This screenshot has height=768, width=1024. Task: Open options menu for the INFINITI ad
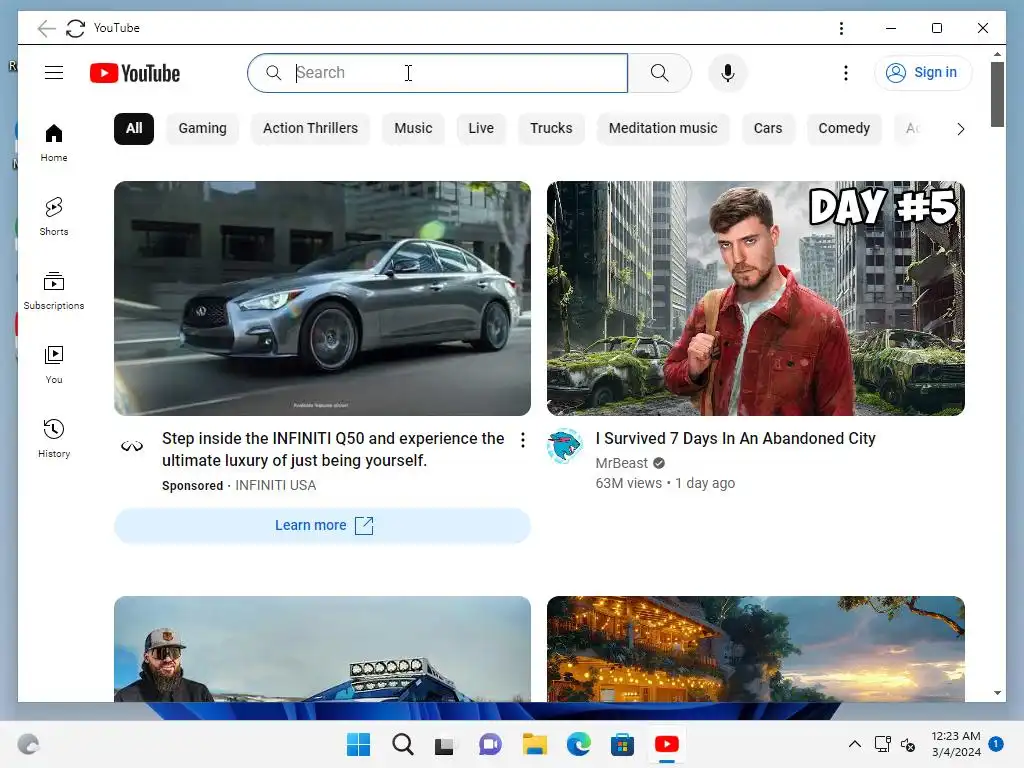(522, 440)
